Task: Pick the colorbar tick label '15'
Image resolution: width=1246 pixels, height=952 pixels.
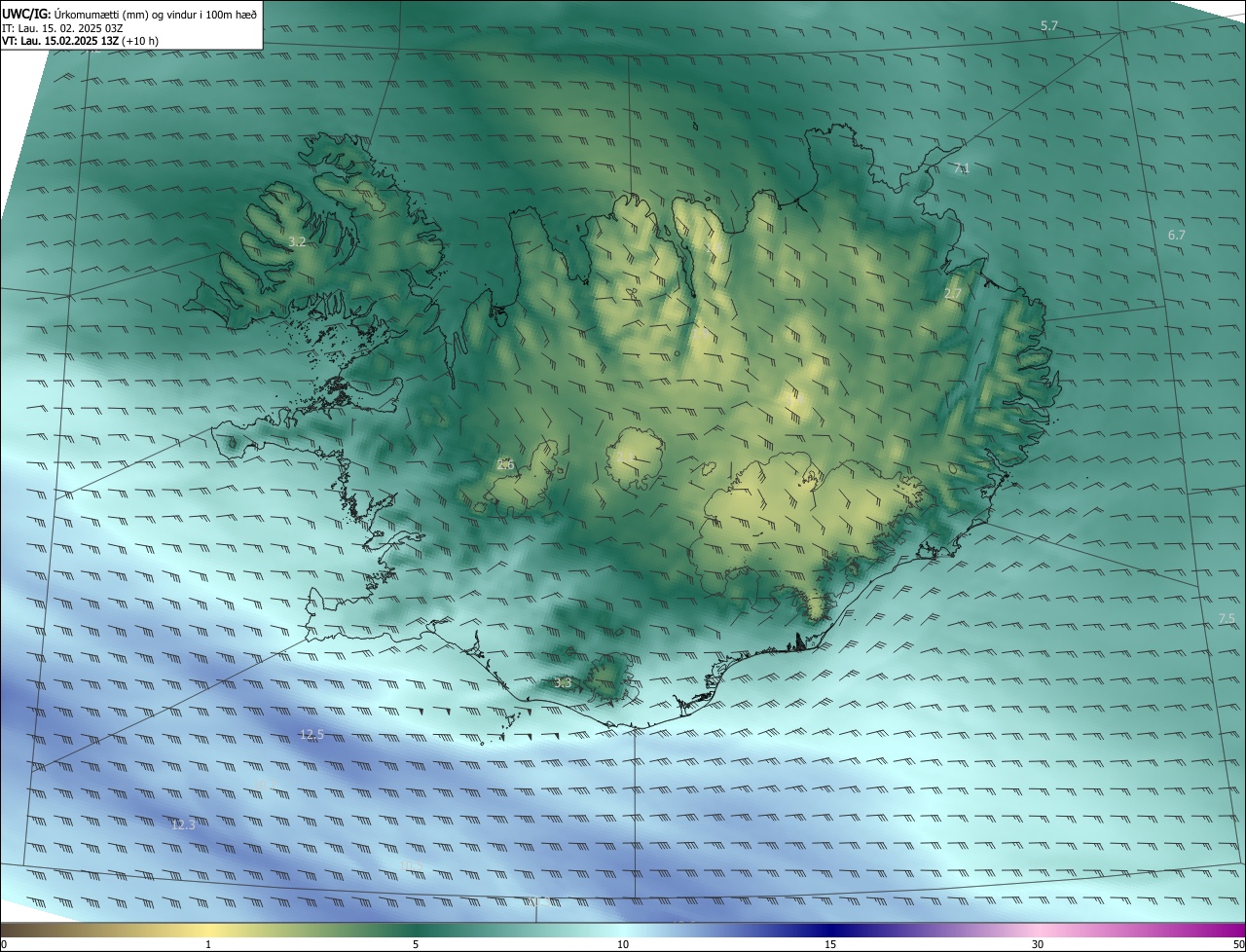Action: coord(830,944)
